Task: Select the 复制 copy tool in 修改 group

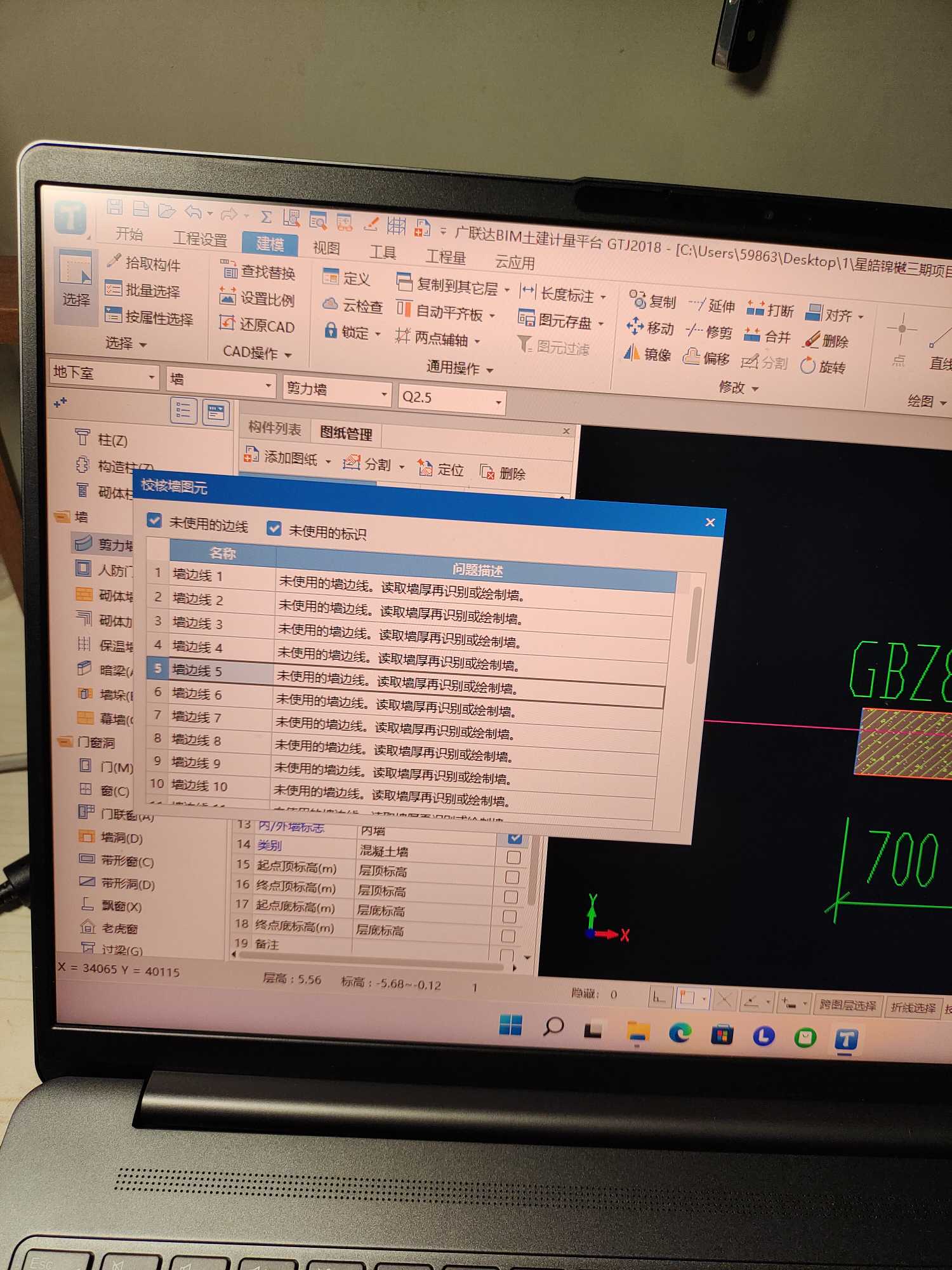Action: (x=653, y=301)
